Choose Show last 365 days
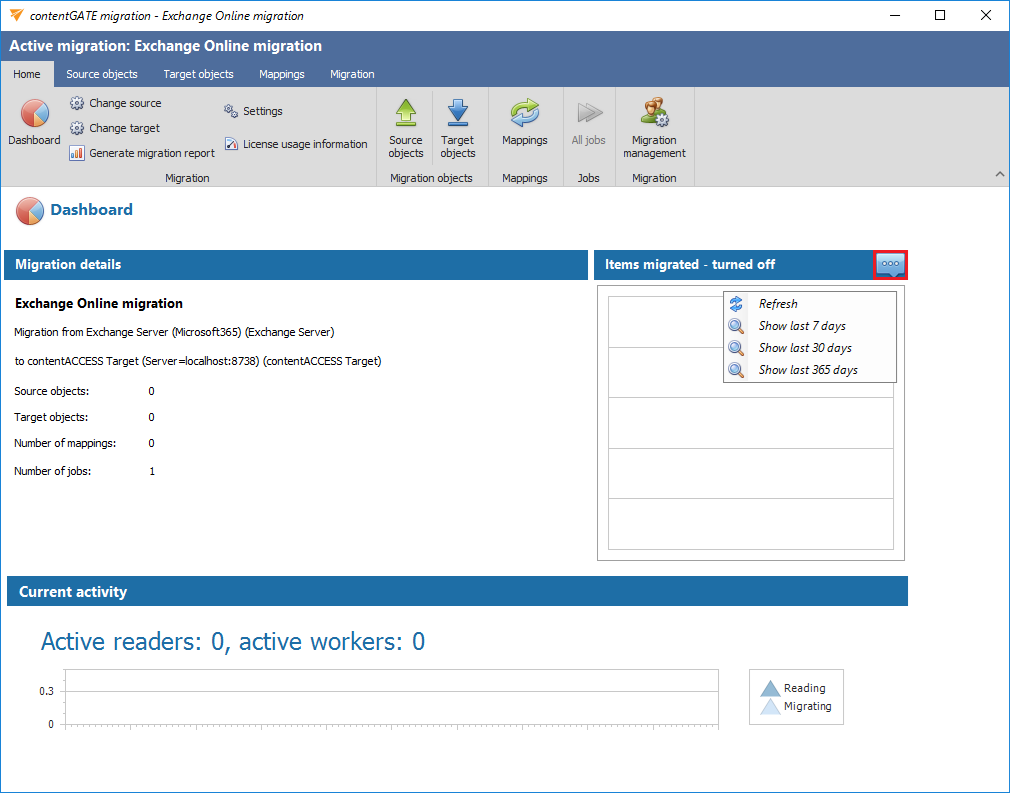This screenshot has height=793, width=1010. tap(807, 370)
